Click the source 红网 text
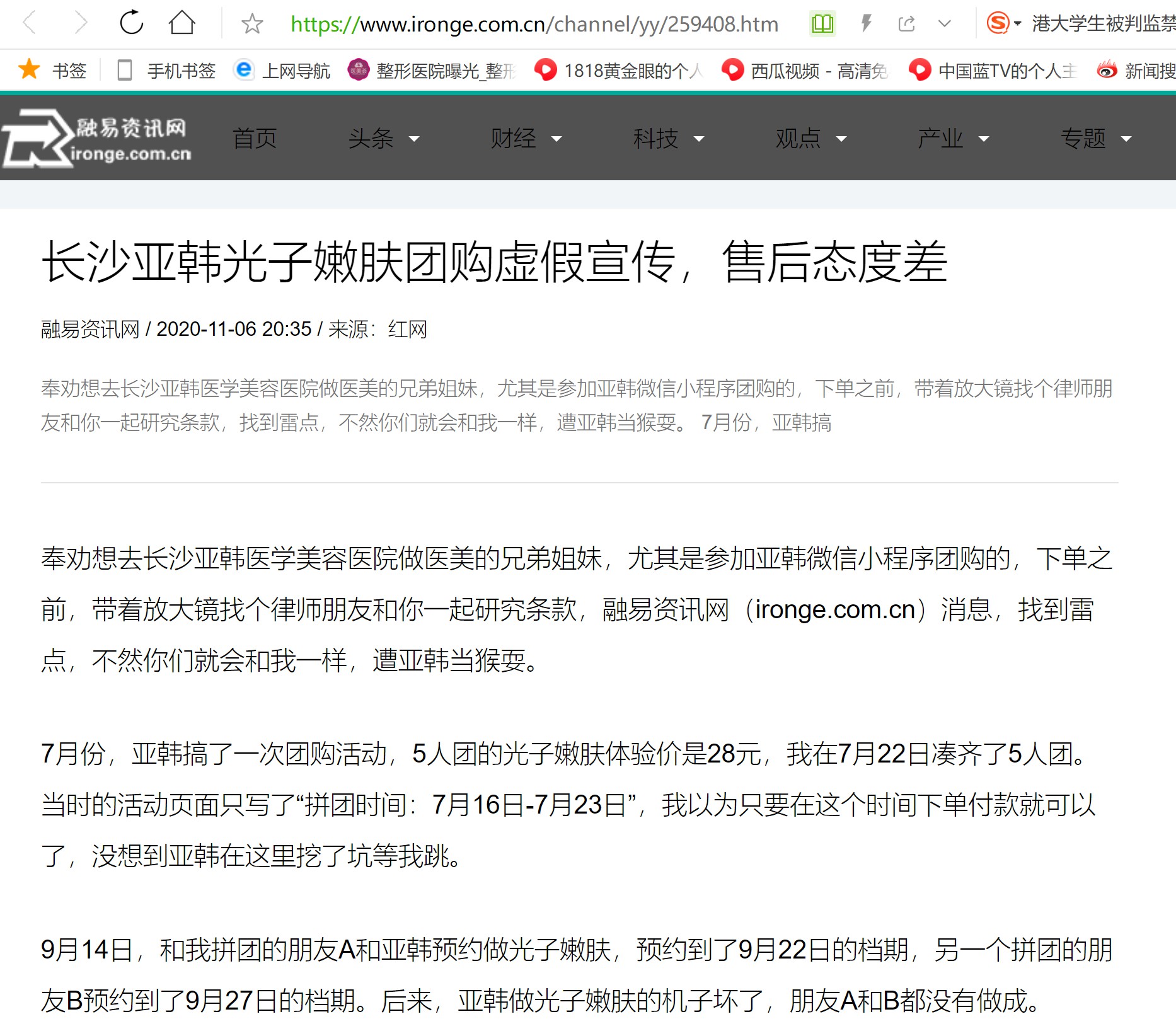 [x=407, y=329]
